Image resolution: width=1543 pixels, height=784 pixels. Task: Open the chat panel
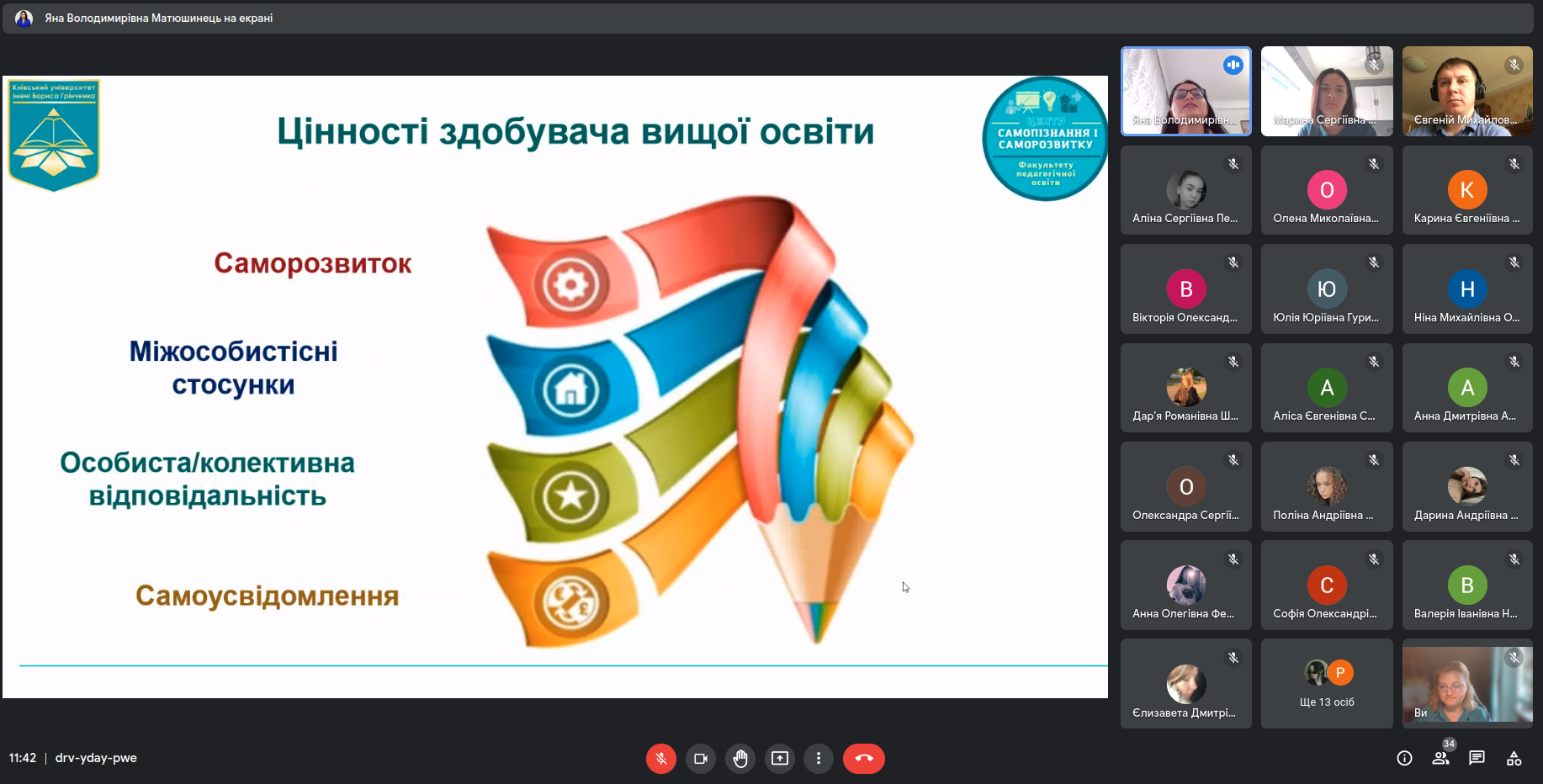click(1477, 758)
